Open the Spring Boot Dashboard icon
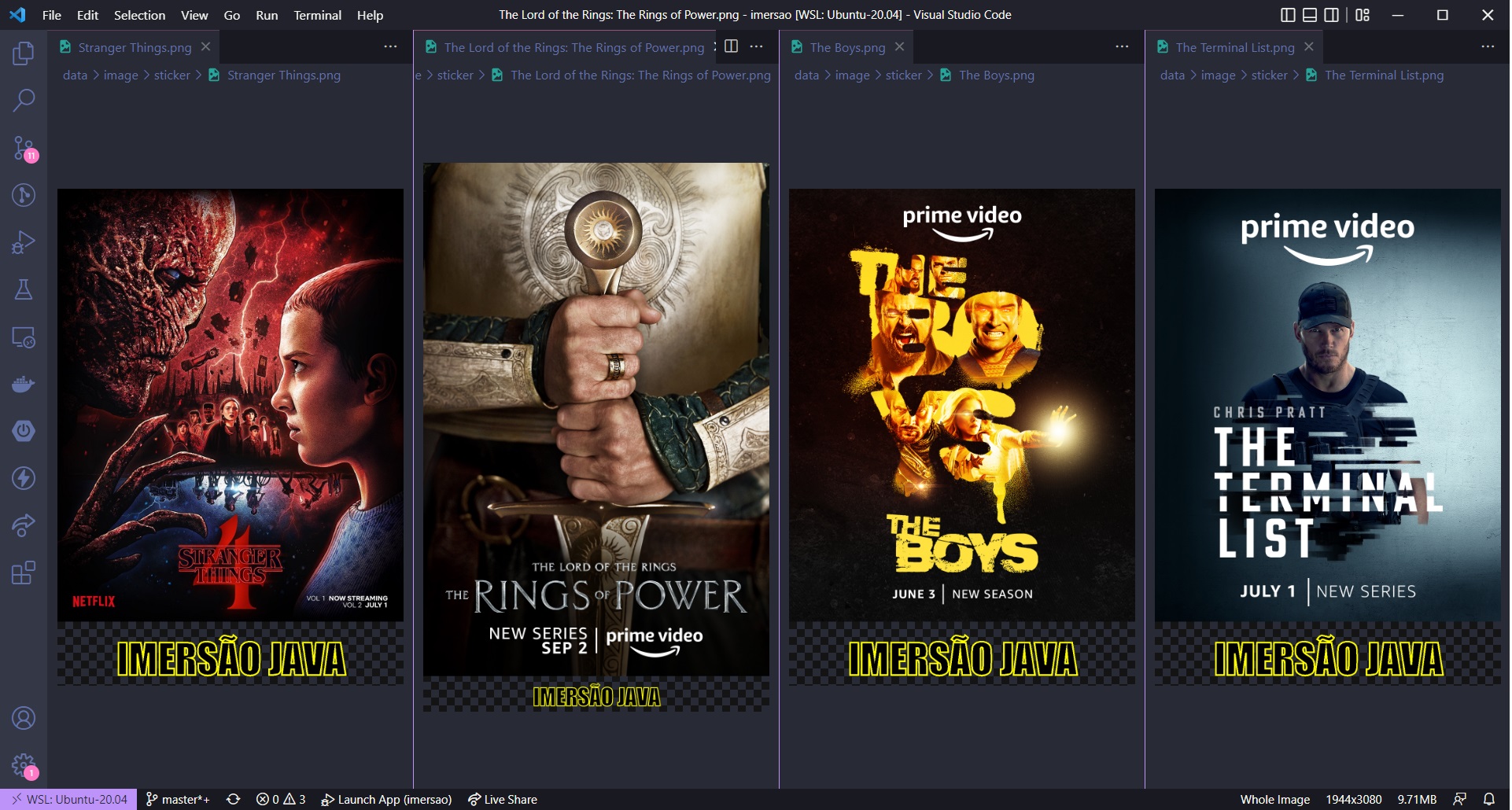Image resolution: width=1512 pixels, height=810 pixels. 24,431
